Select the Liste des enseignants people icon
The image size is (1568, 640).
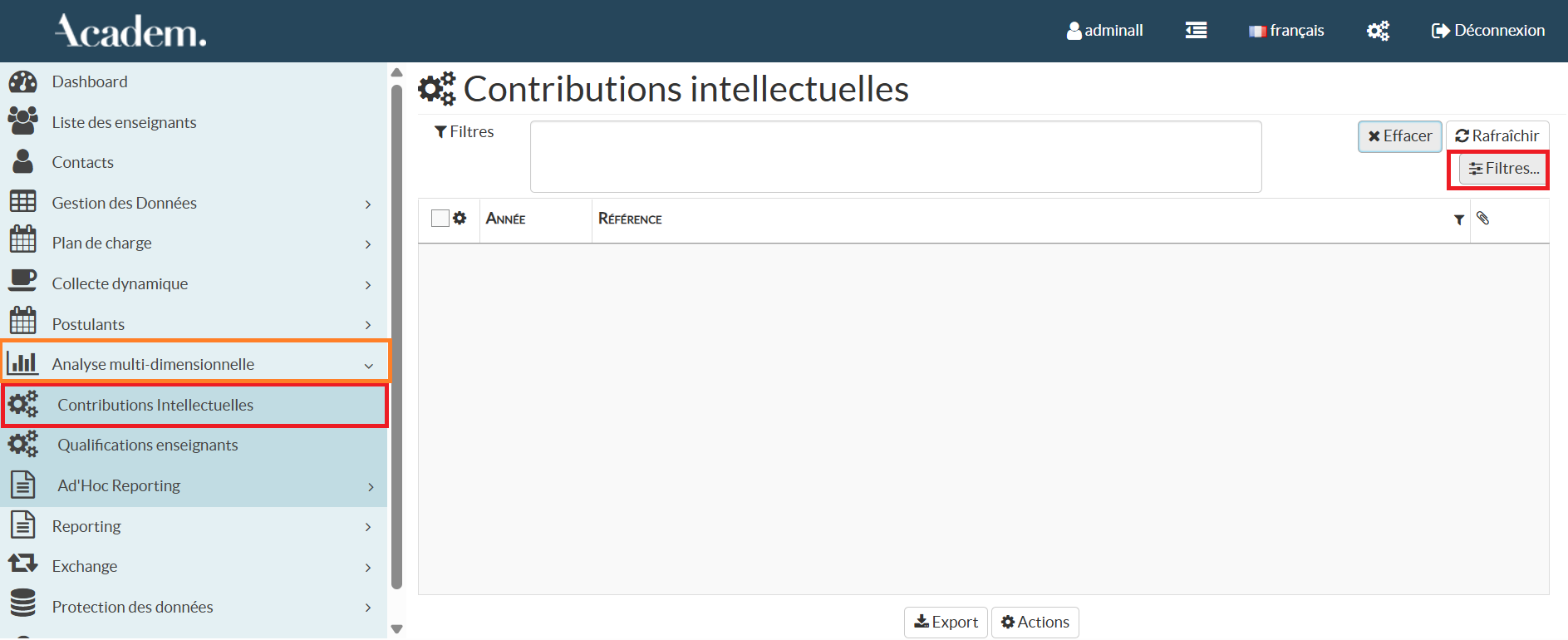[x=22, y=121]
